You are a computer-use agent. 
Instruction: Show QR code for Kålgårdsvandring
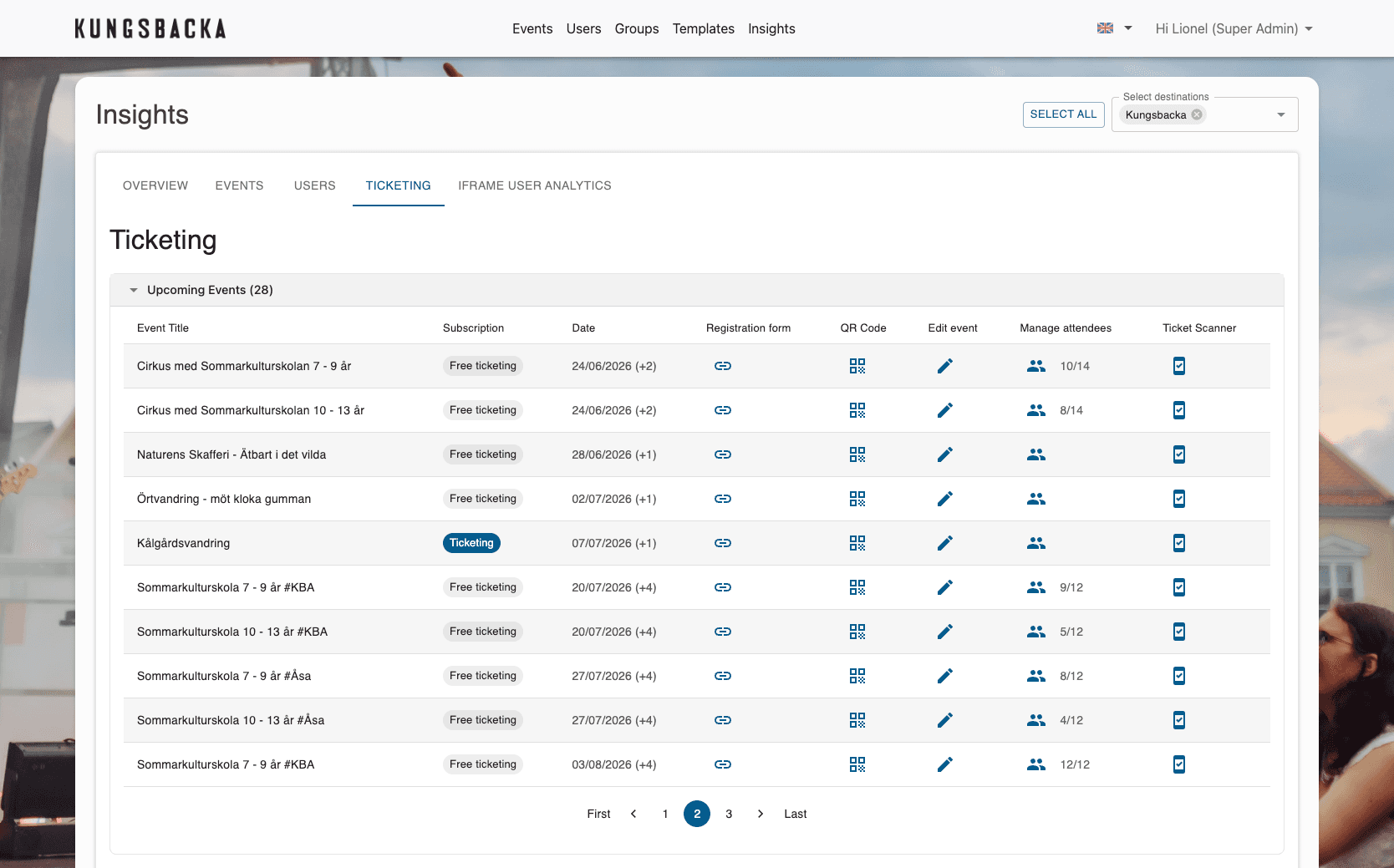click(x=857, y=543)
